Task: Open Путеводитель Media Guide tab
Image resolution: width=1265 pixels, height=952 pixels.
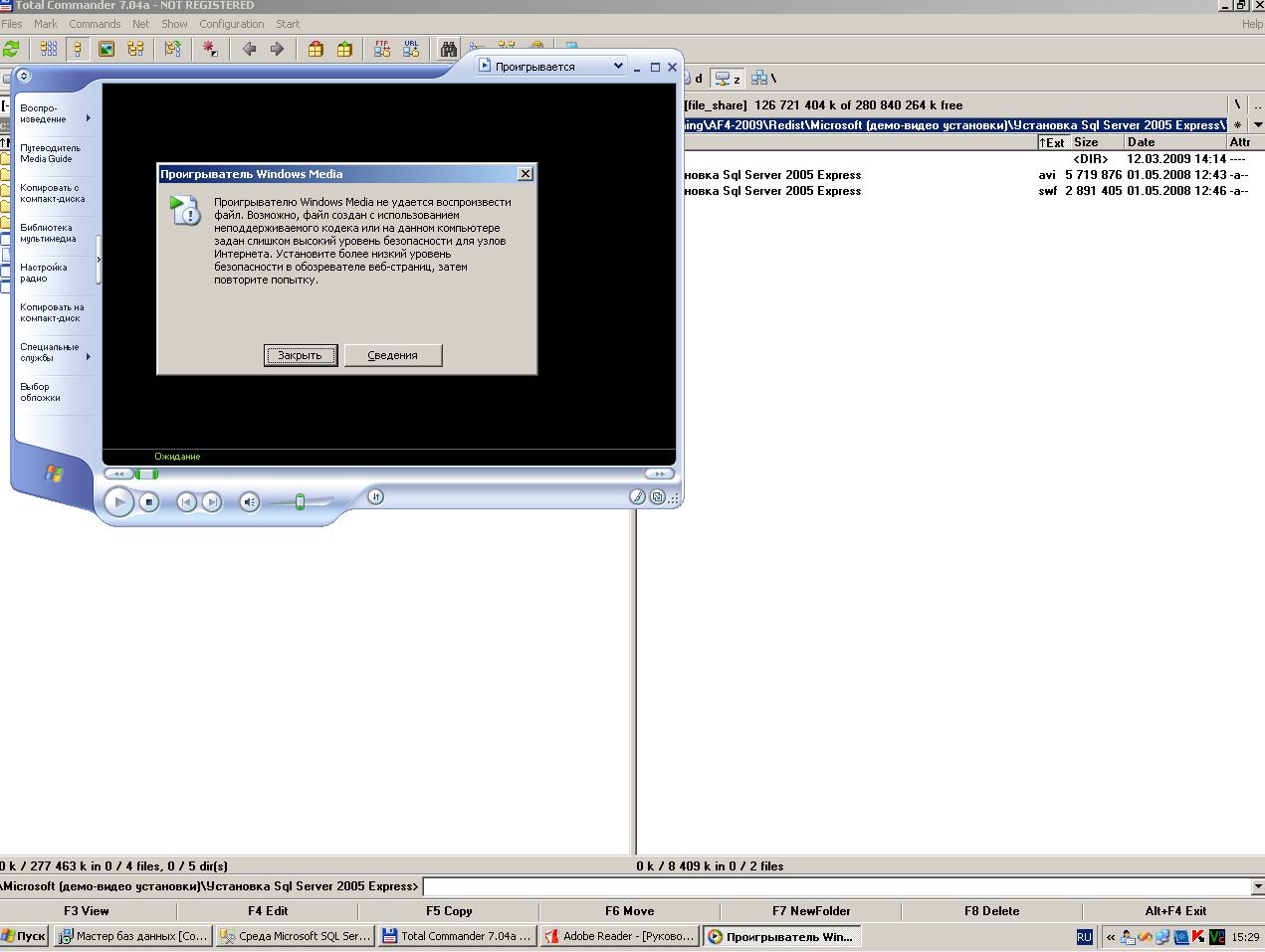Action: point(51,153)
